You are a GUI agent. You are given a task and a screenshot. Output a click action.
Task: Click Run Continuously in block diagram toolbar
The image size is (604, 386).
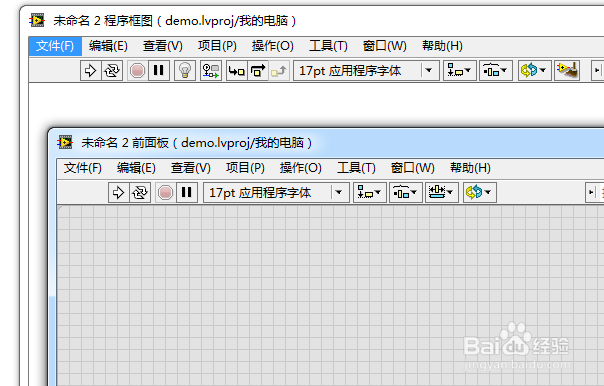112,70
